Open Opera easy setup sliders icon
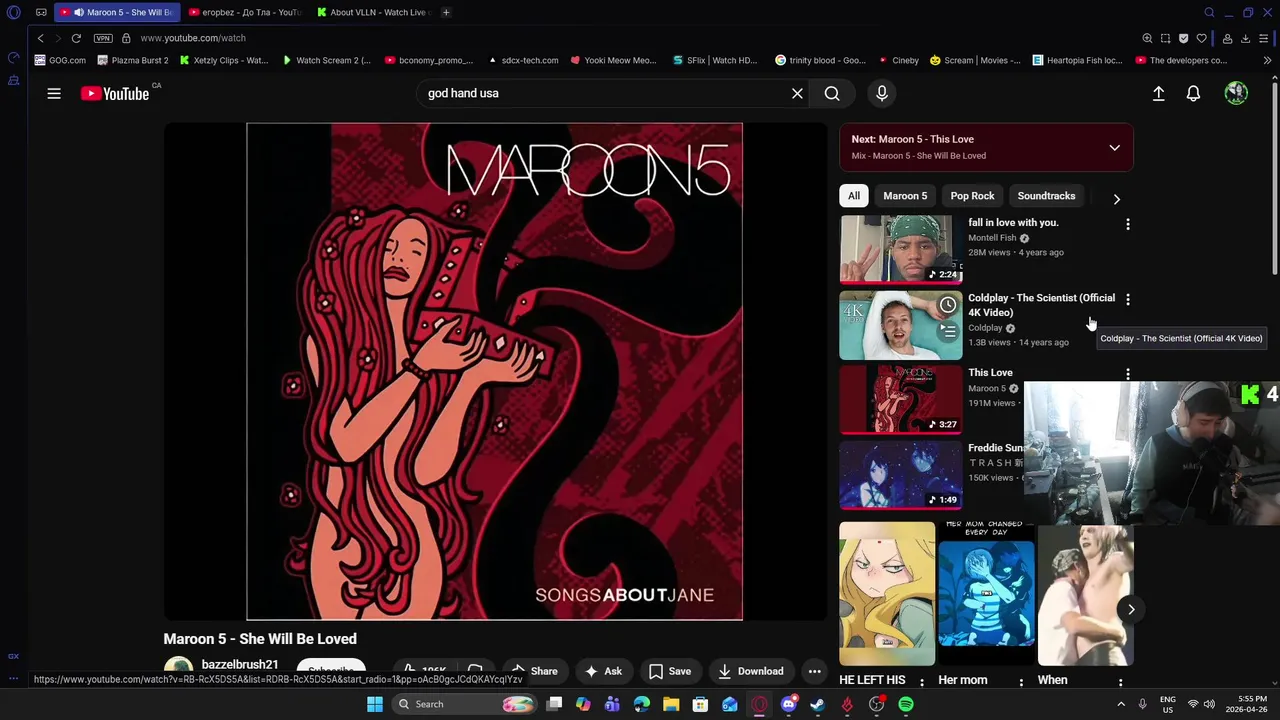The height and width of the screenshot is (720, 1280). pos(1264,38)
